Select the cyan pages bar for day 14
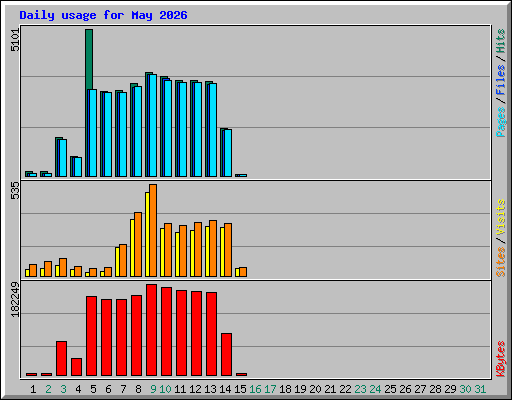The height and width of the screenshot is (400, 512). [x=228, y=153]
